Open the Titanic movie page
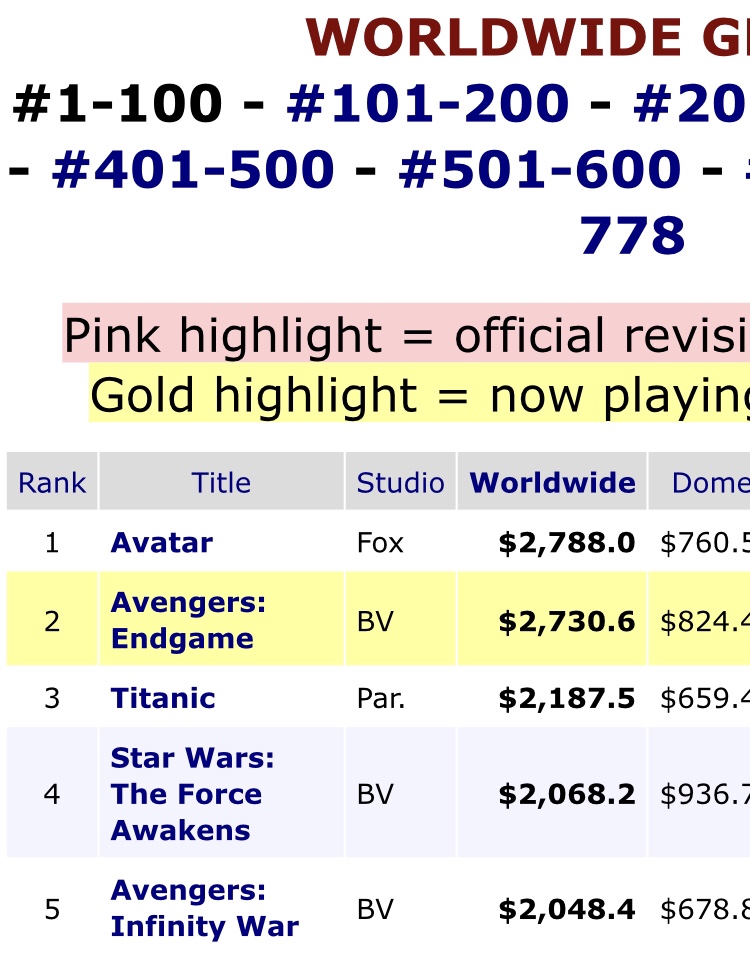Viewport: 750px width, 955px height. (x=163, y=697)
